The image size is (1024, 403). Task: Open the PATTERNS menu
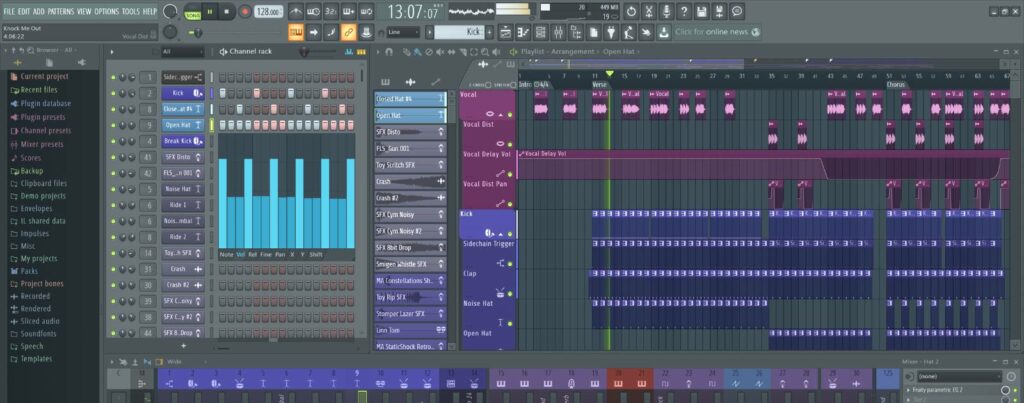61,11
